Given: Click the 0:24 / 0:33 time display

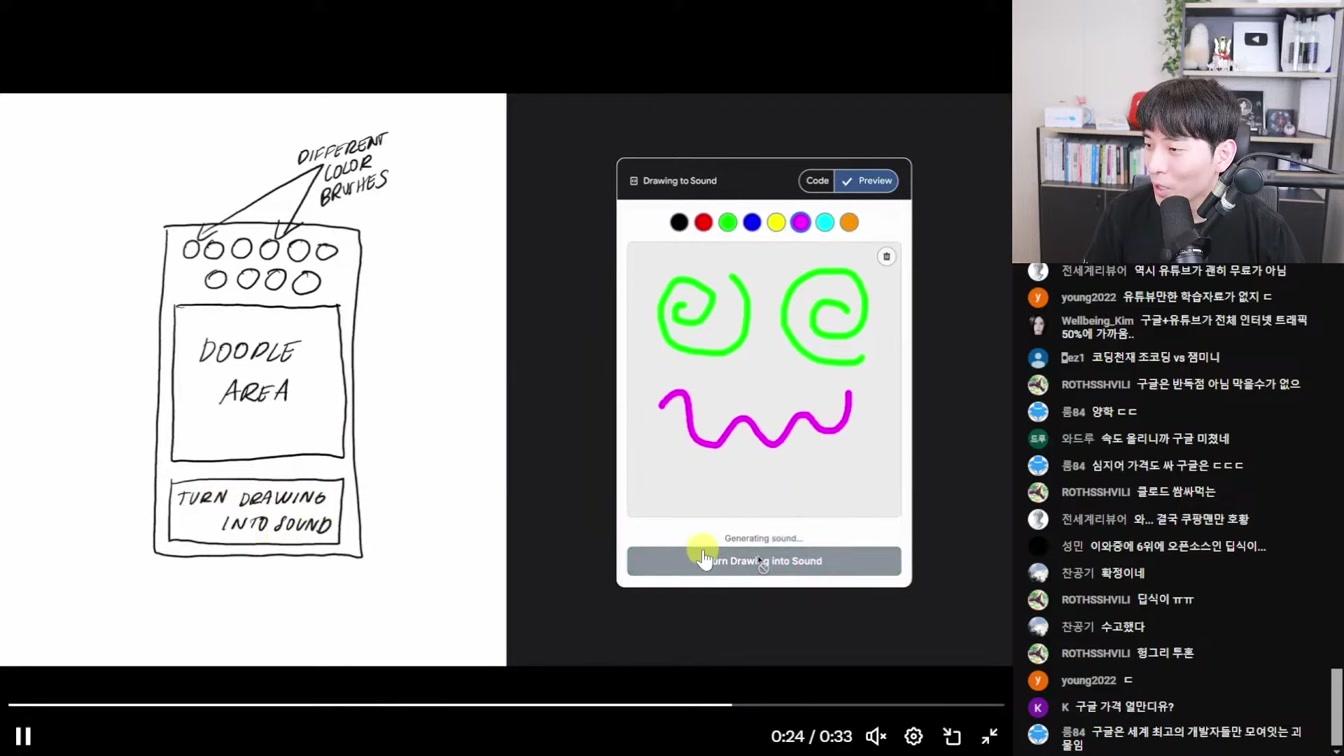Looking at the screenshot, I should pos(811,737).
